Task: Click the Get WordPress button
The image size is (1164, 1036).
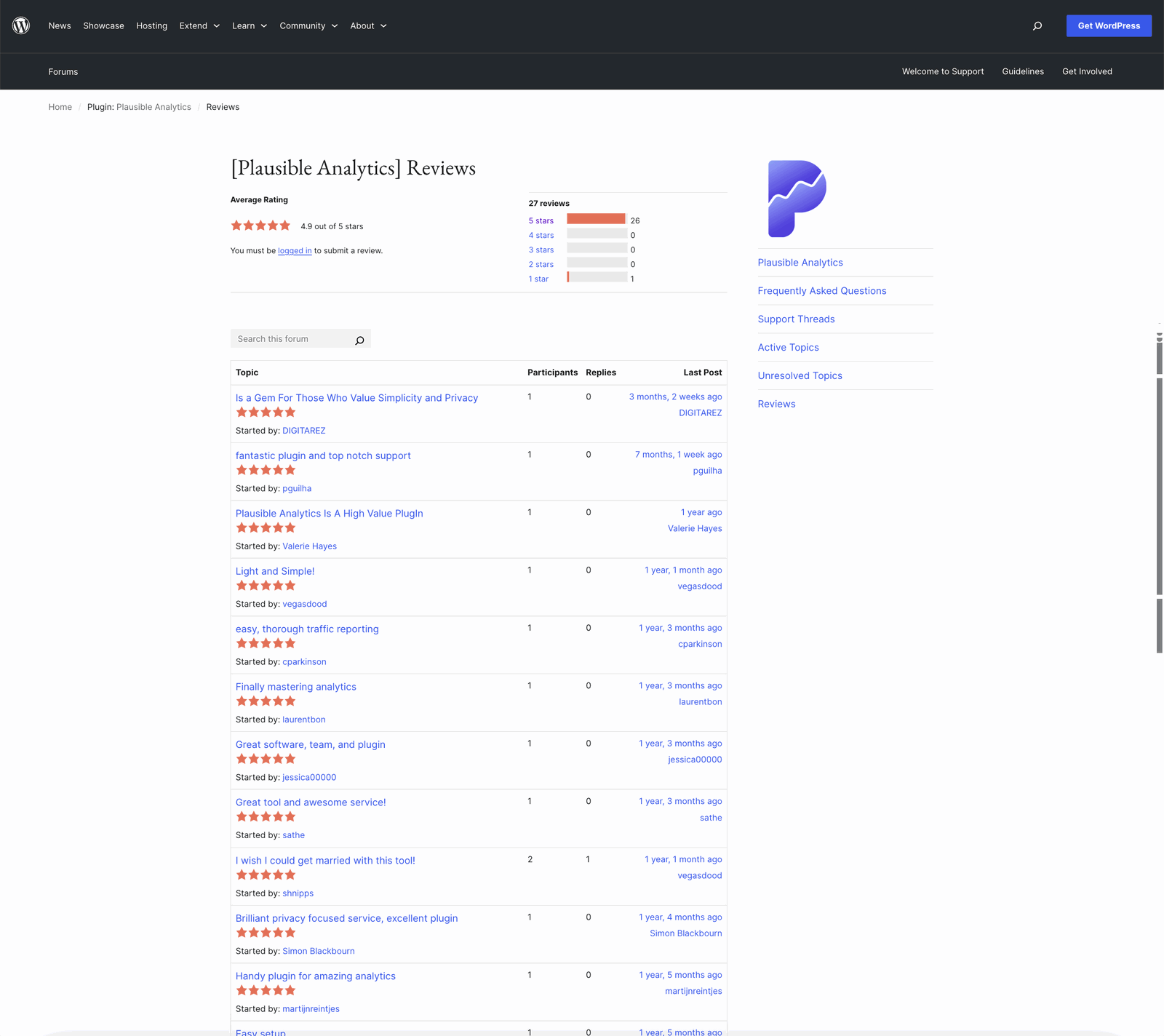Action: tap(1109, 25)
